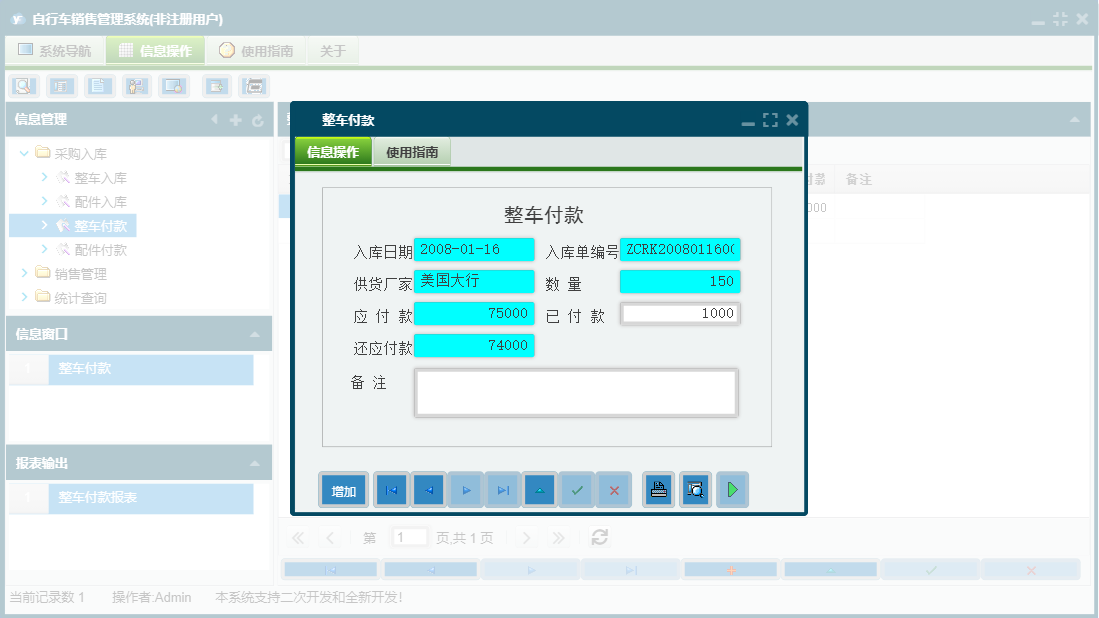The width and height of the screenshot is (1099, 618).
Task: Click the print icon in 整车付款 dialog
Action: 658,489
